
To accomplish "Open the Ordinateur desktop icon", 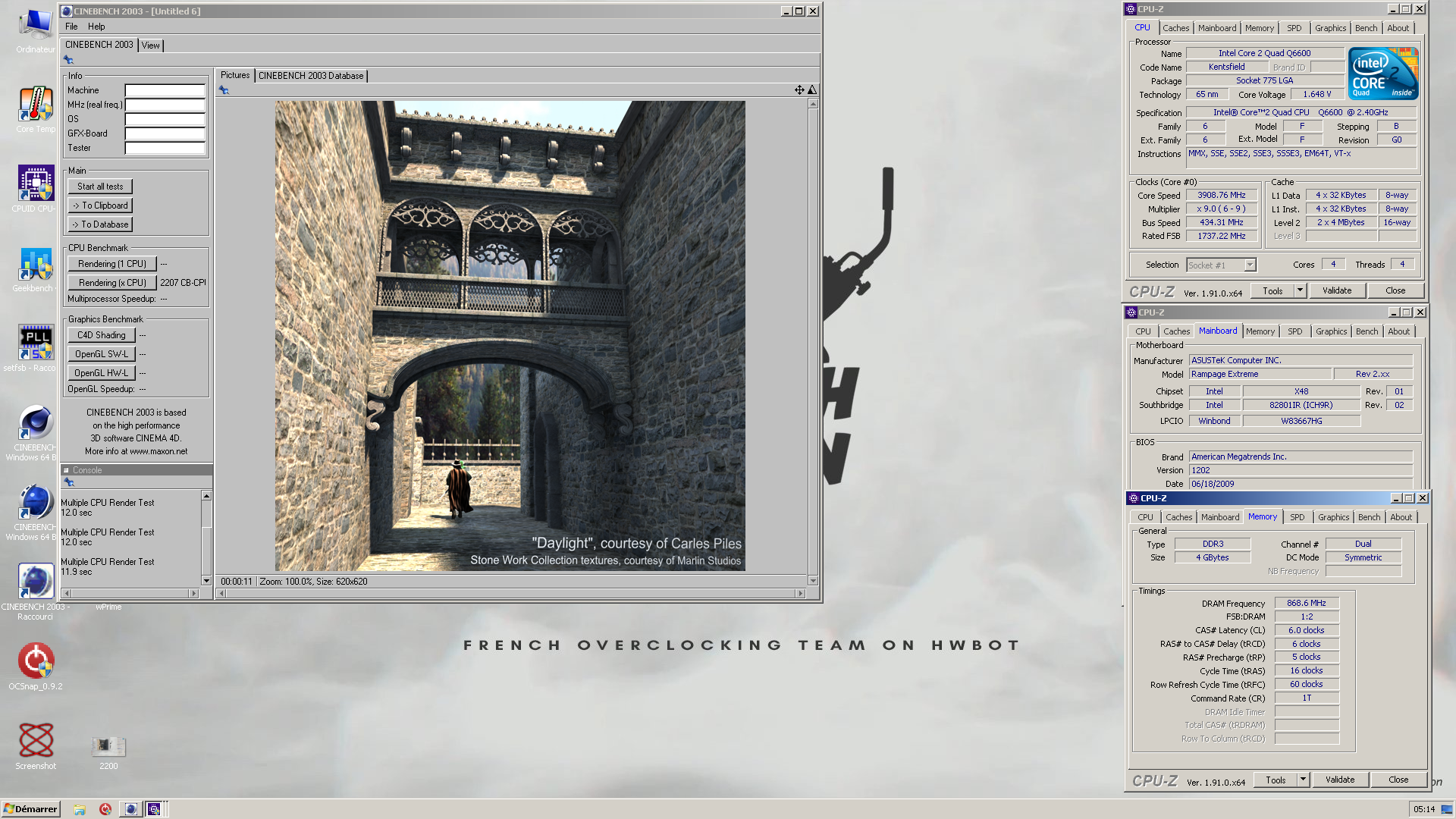I will tap(35, 29).
